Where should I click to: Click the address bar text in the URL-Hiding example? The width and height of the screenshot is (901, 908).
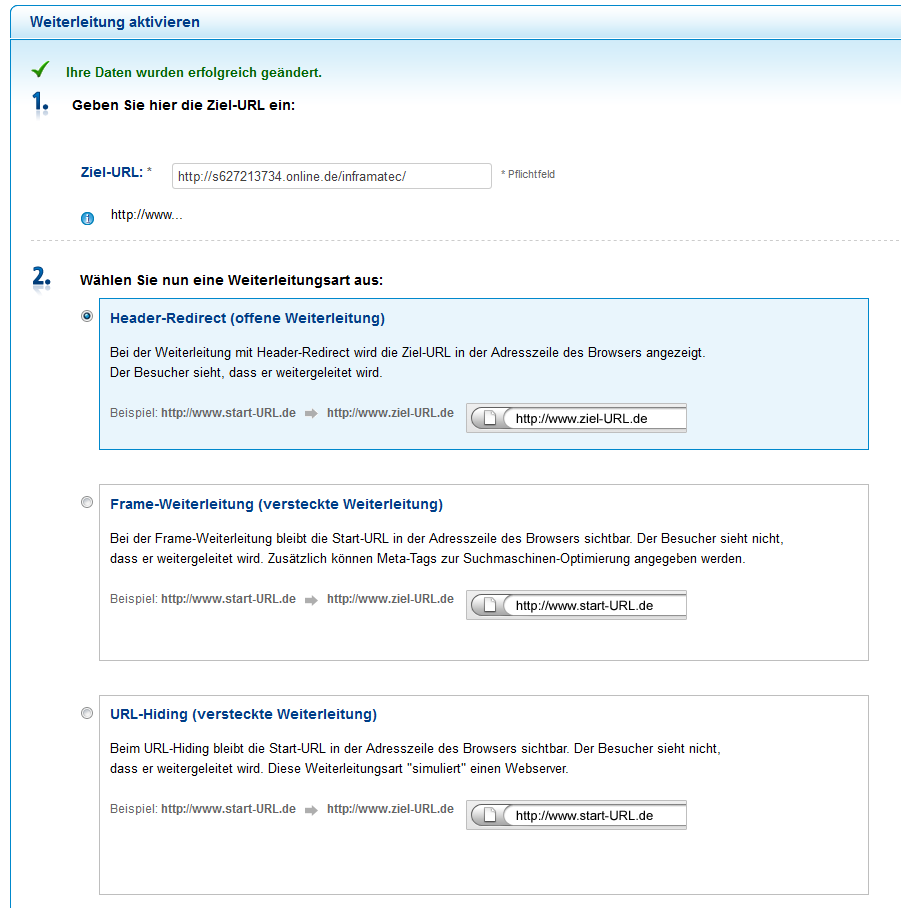pyautogui.click(x=584, y=816)
